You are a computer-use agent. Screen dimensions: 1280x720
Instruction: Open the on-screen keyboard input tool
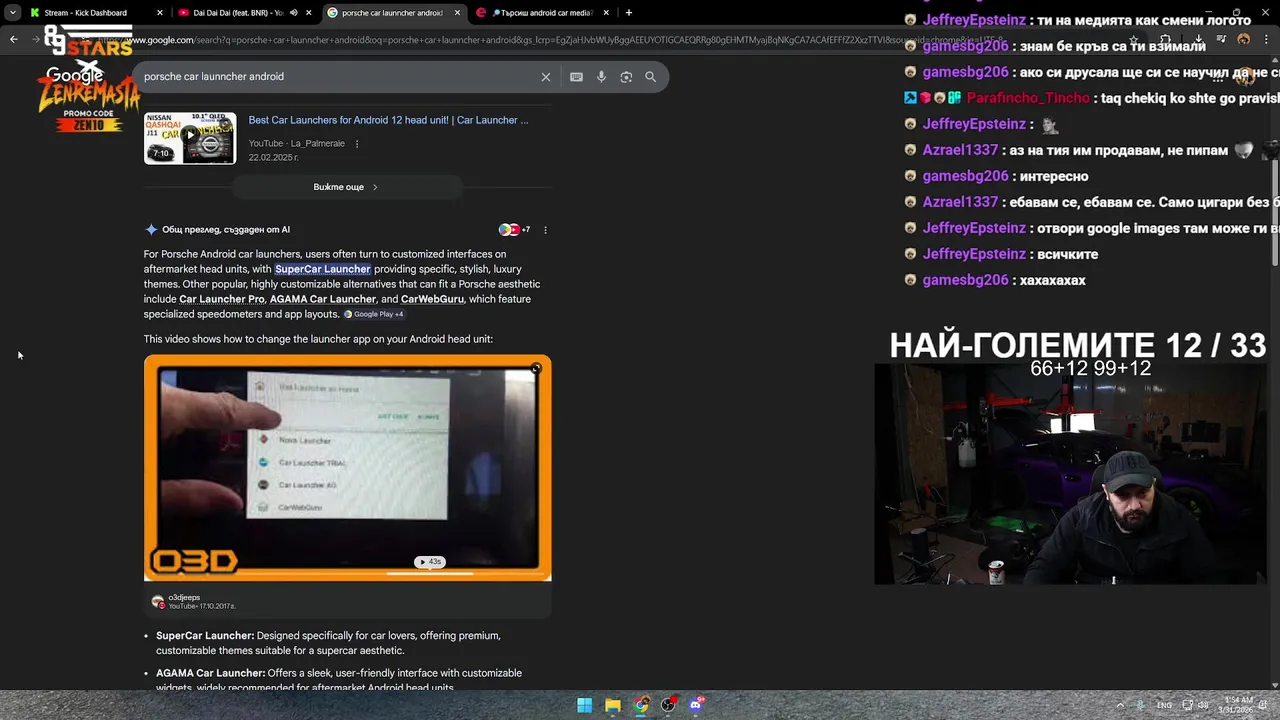[x=576, y=77]
